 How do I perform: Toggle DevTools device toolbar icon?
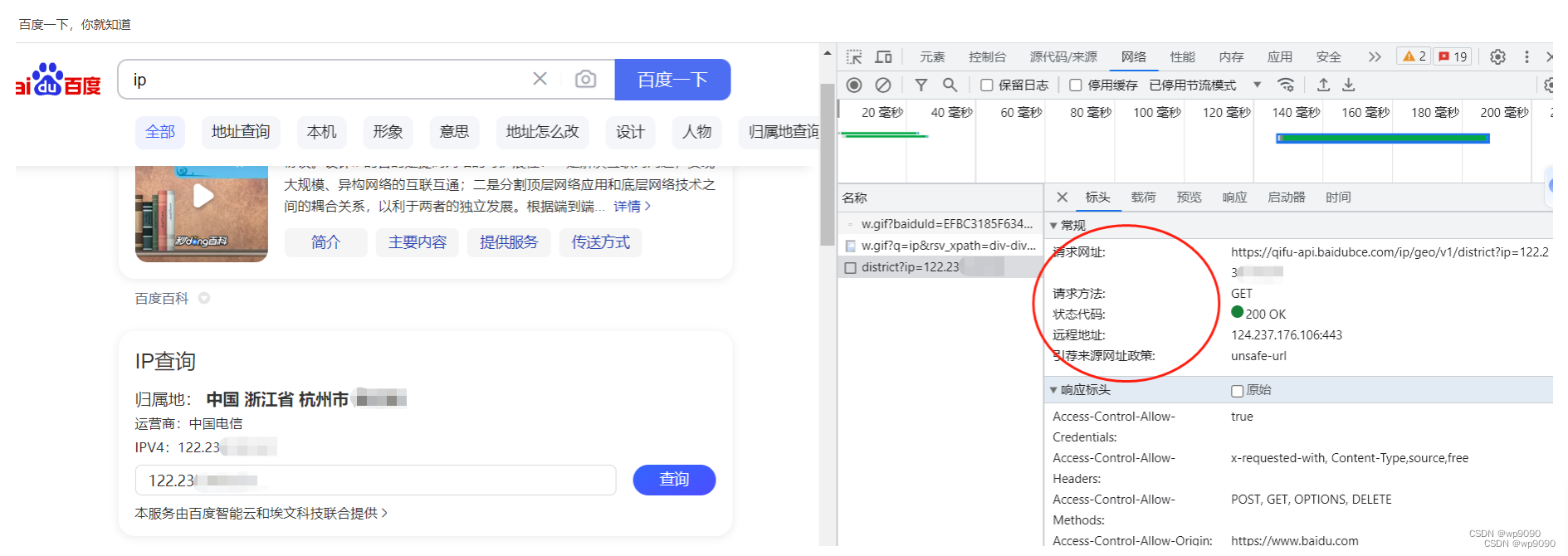(x=884, y=56)
